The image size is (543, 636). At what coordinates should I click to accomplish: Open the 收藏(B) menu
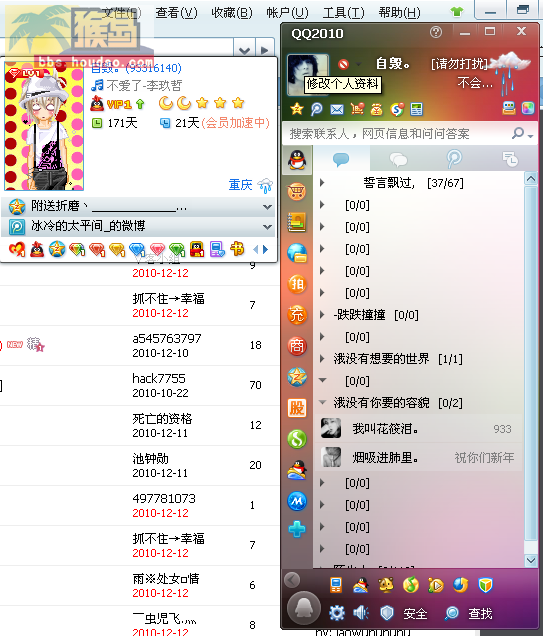pyautogui.click(x=232, y=13)
